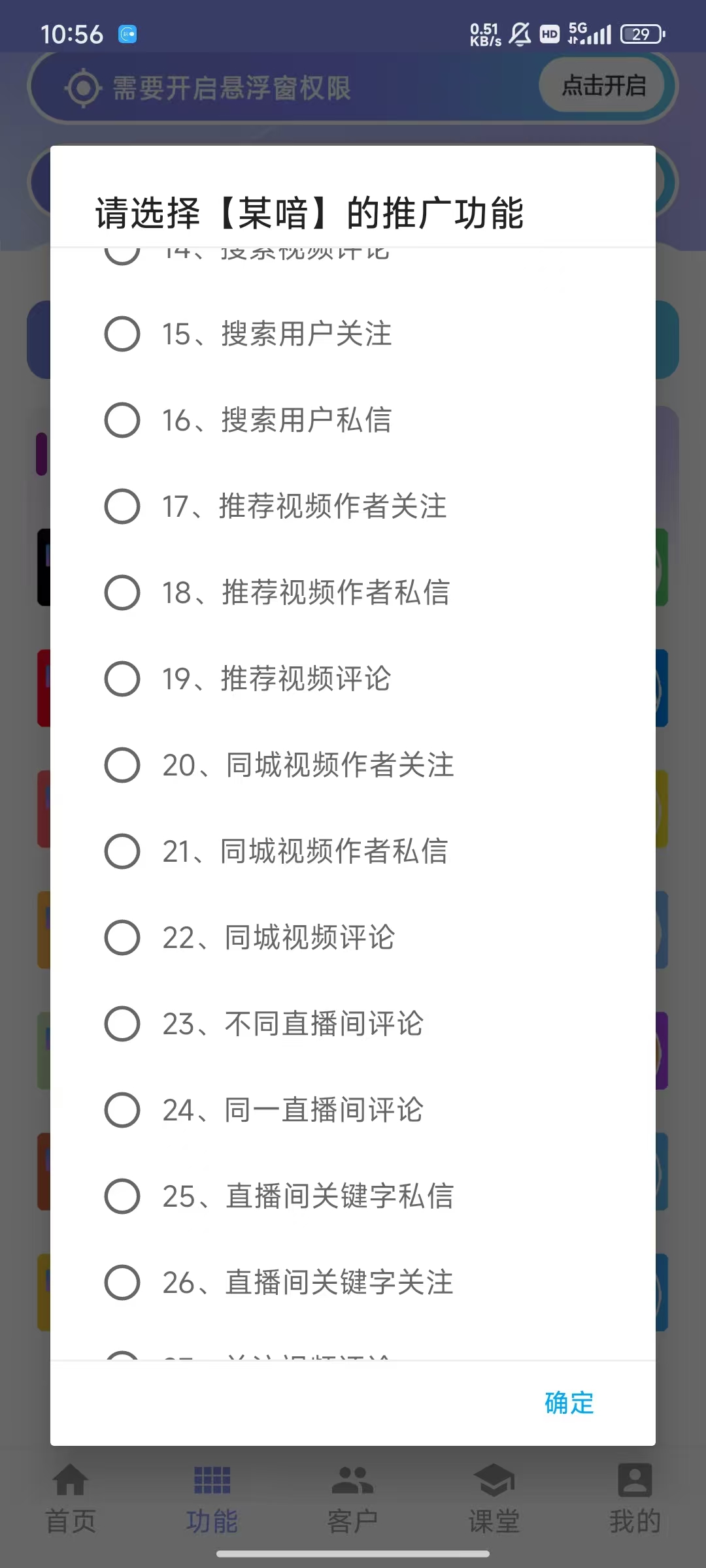The width and height of the screenshot is (706, 1568).
Task: Pick 18、推荐视频作者私信 radio option
Action: pos(122,593)
